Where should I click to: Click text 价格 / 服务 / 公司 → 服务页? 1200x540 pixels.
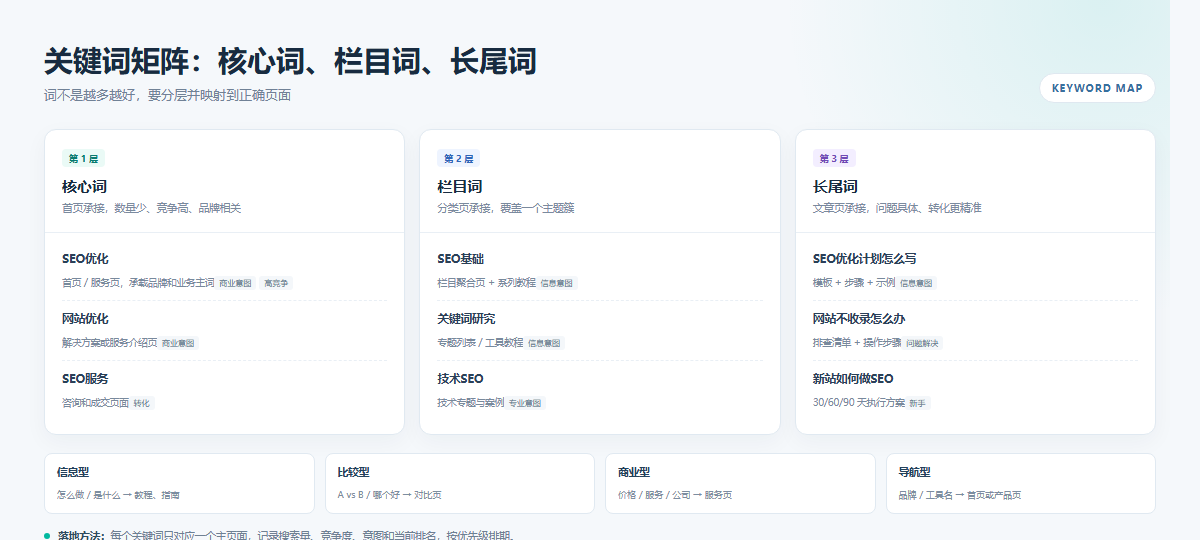675,495
